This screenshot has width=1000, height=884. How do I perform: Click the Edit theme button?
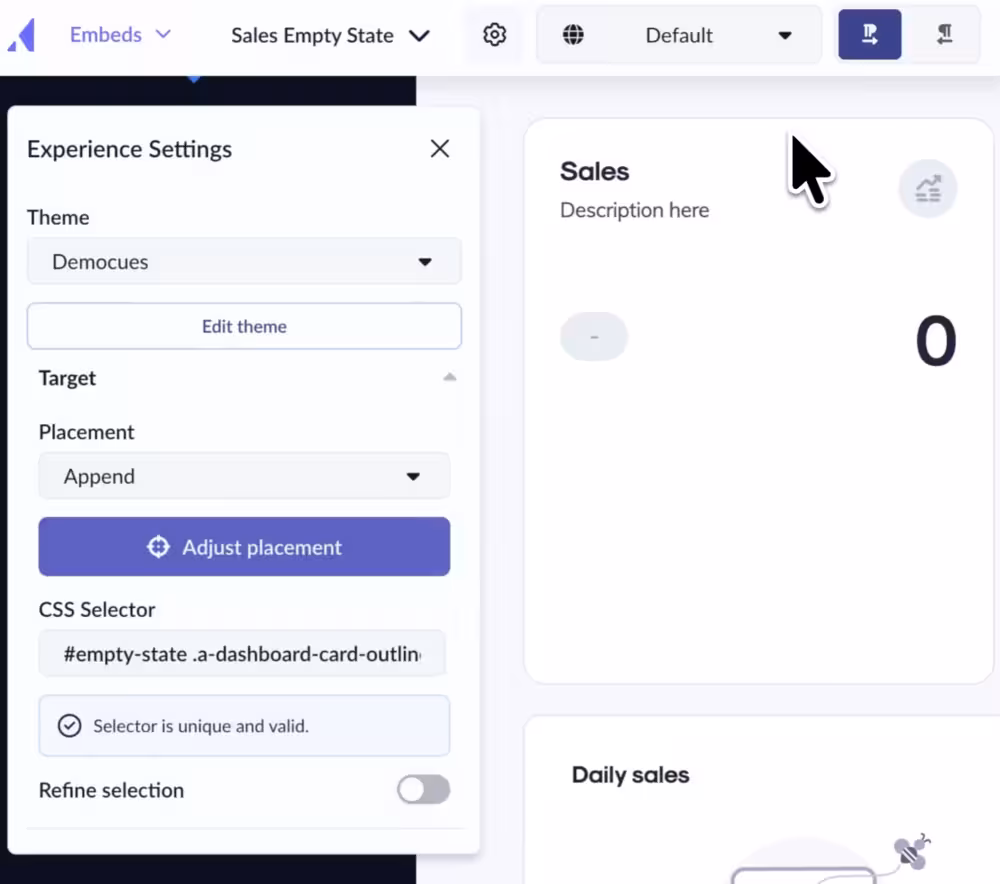click(x=244, y=326)
